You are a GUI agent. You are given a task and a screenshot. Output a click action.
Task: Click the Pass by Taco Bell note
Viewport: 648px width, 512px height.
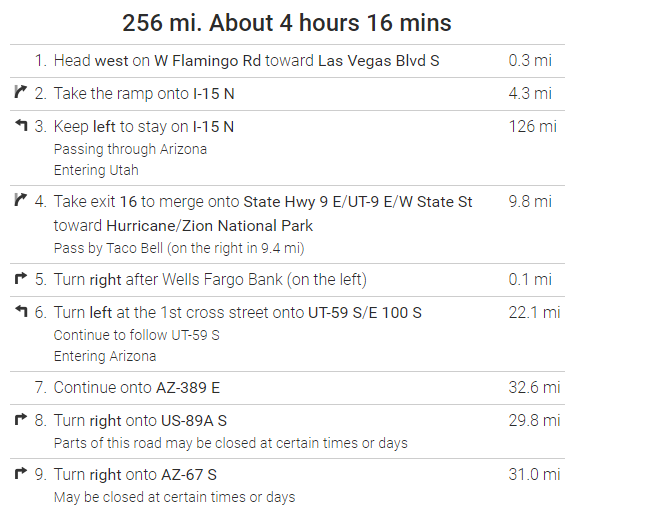click(179, 248)
